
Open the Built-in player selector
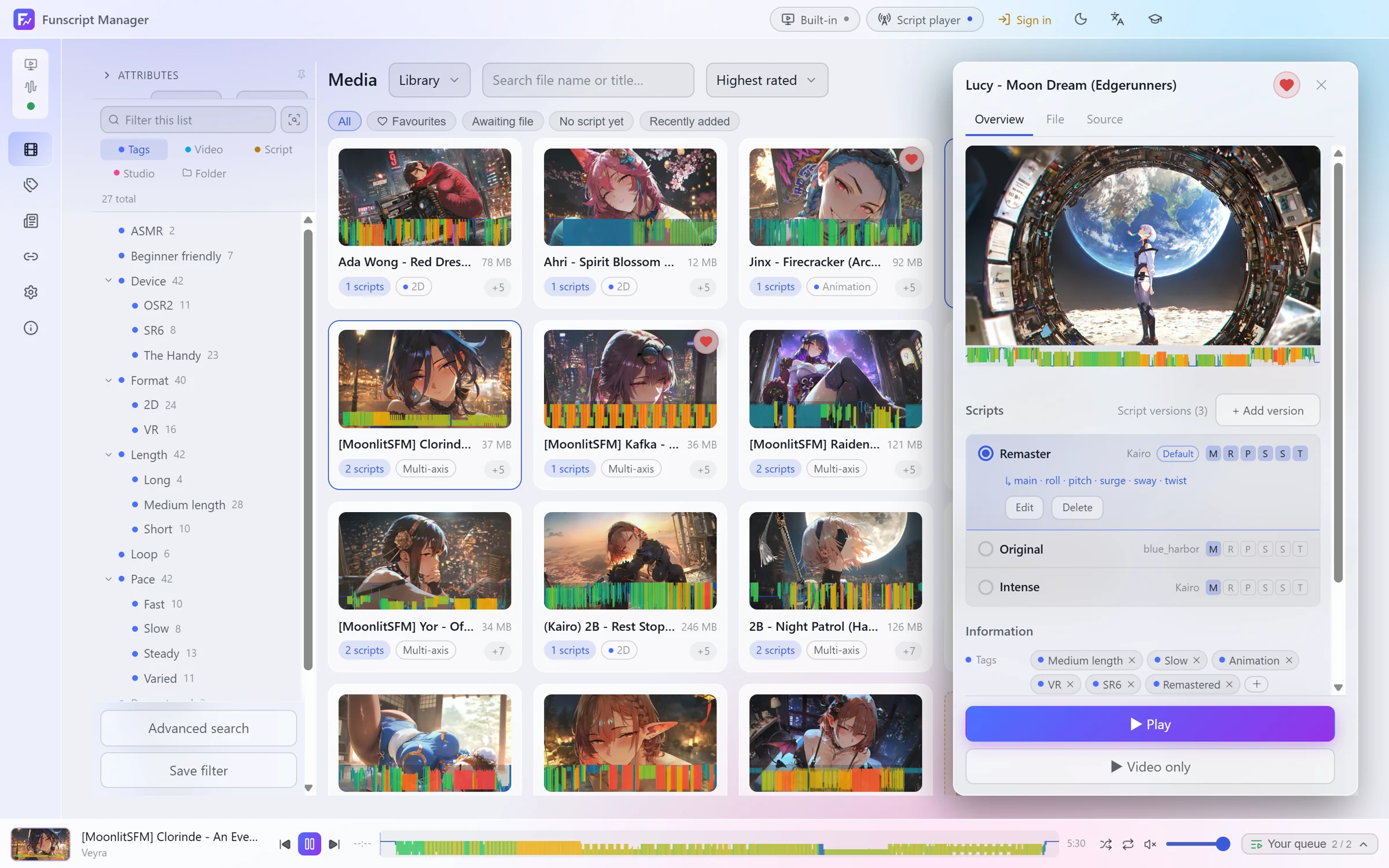pyautogui.click(x=815, y=20)
